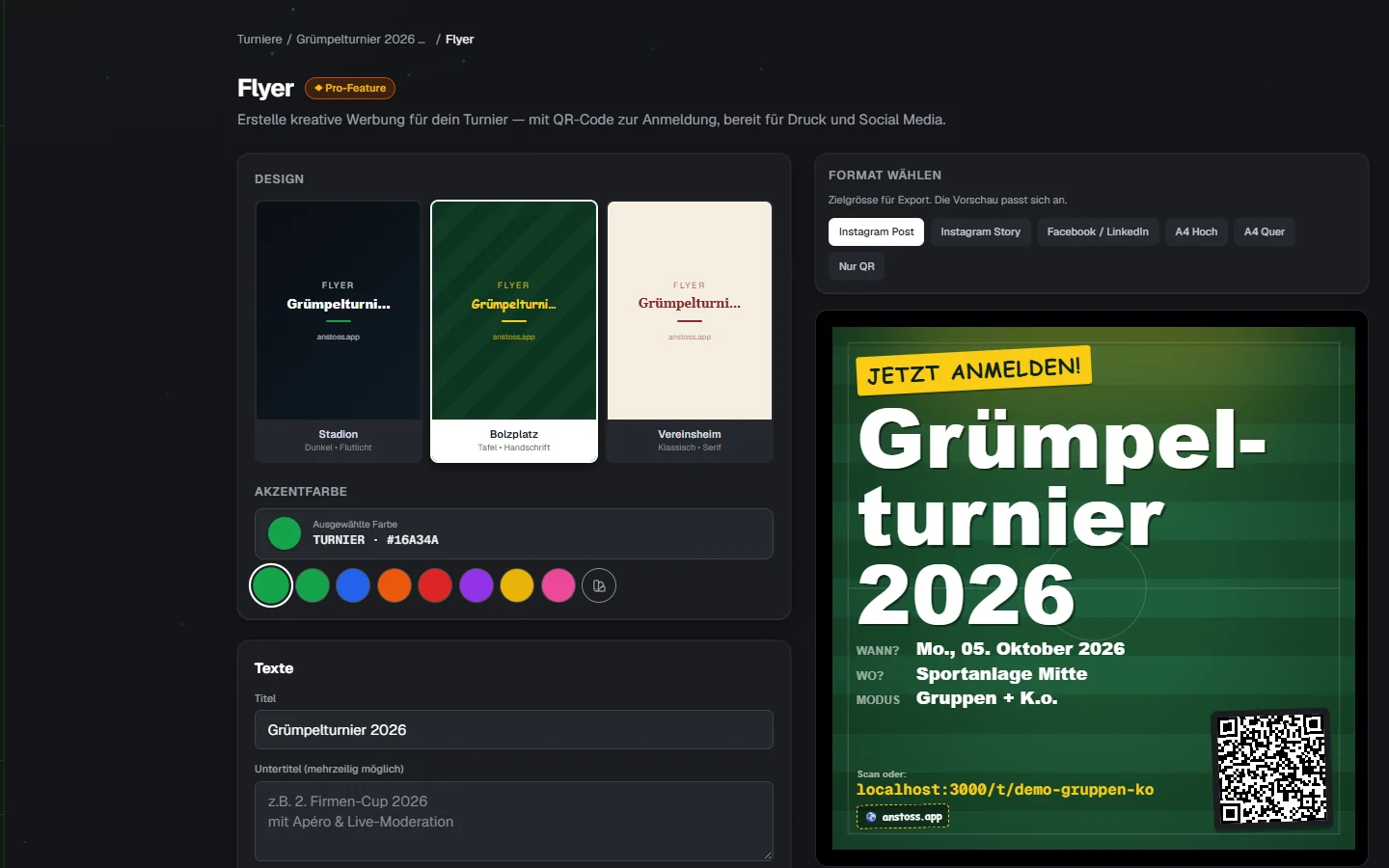1389x868 pixels.
Task: Pick the orange accent color swatch
Action: 395,585
